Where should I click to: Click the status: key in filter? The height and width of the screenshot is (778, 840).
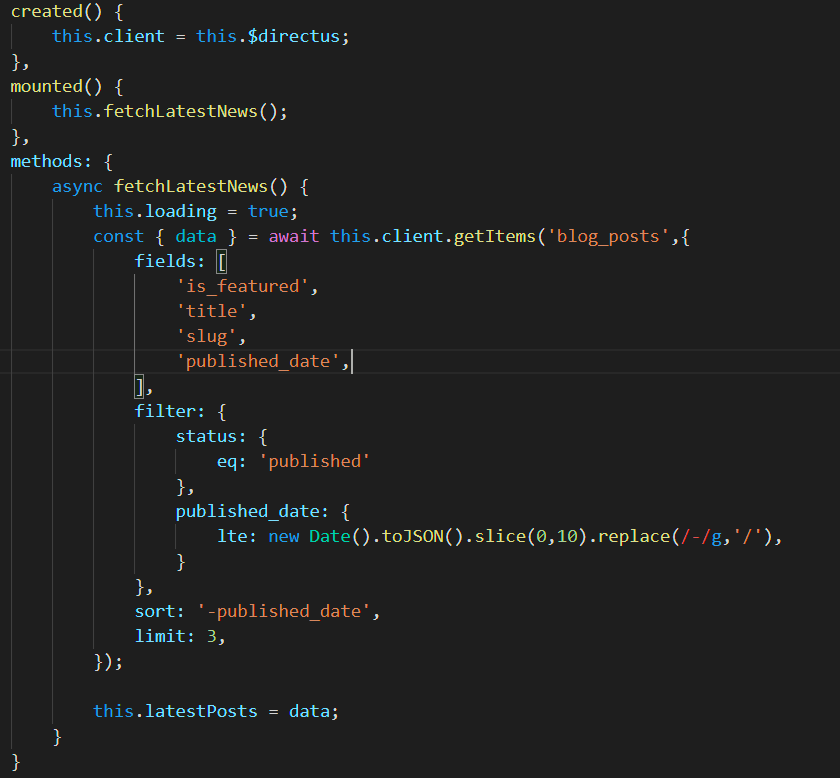pyautogui.click(x=207, y=436)
